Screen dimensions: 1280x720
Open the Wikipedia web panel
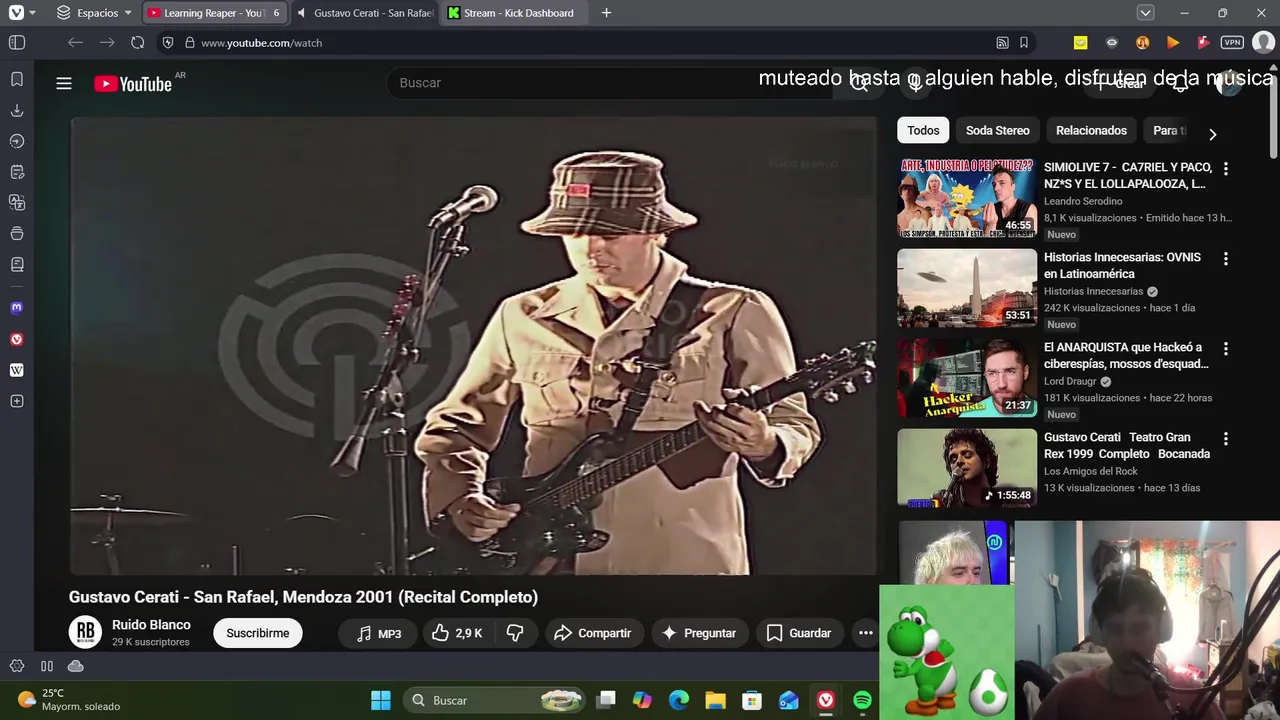click(17, 370)
